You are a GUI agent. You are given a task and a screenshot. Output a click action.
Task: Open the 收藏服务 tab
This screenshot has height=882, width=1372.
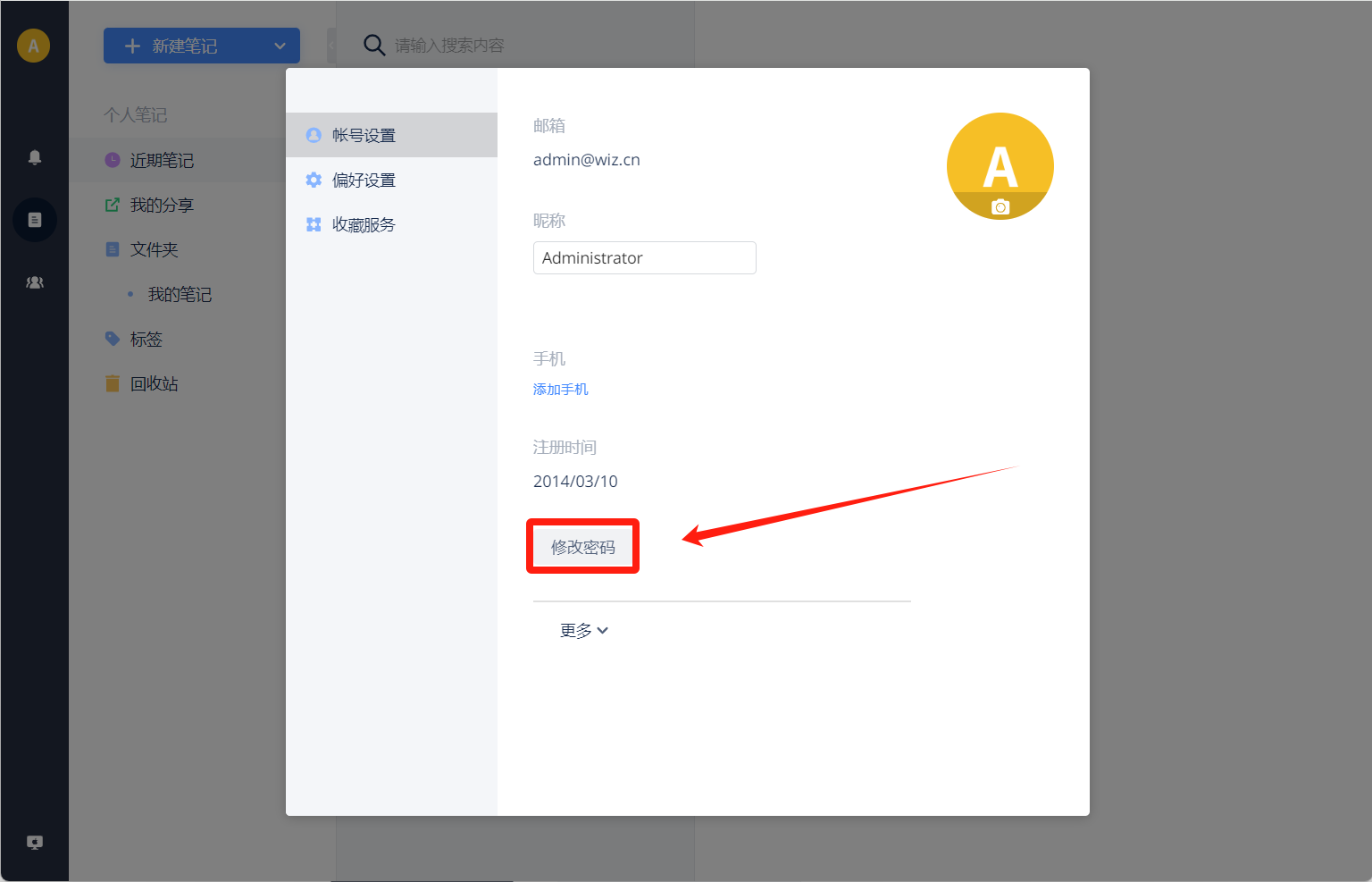[391, 224]
